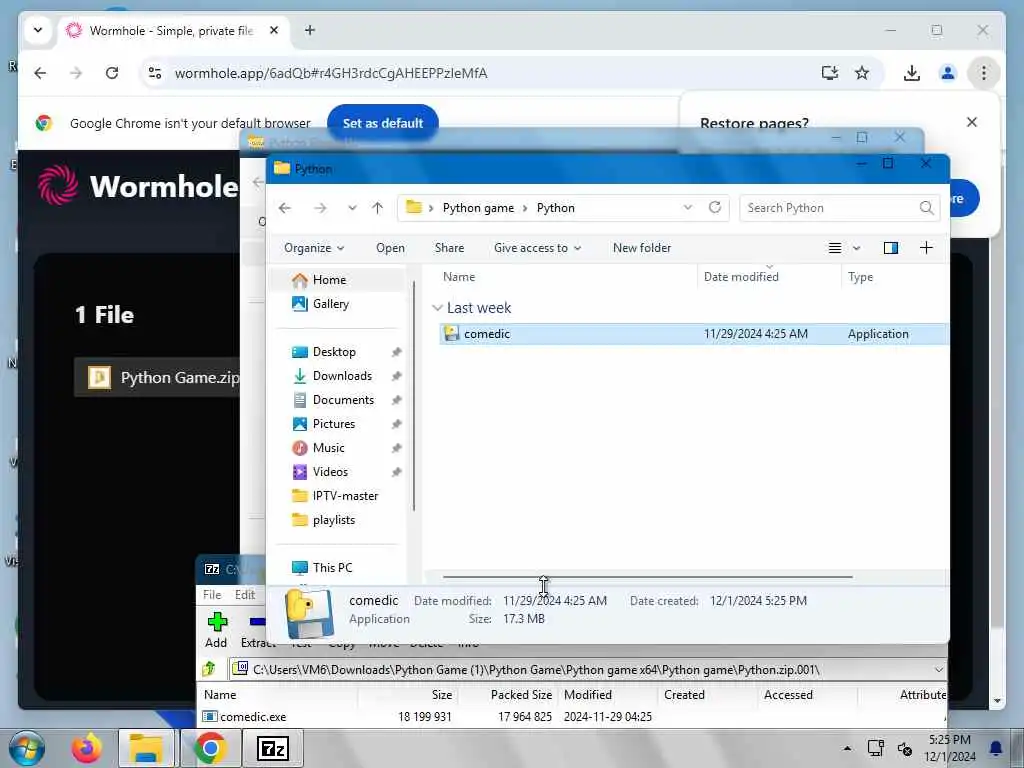Sort 7-Zip list by Size
Screen dimensions: 1024x768
click(441, 695)
